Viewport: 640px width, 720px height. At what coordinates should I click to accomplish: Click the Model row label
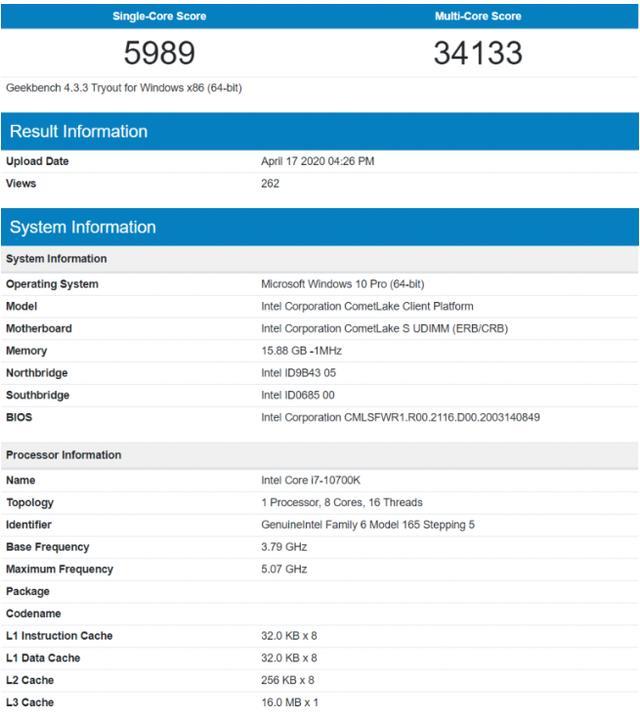pos(22,306)
